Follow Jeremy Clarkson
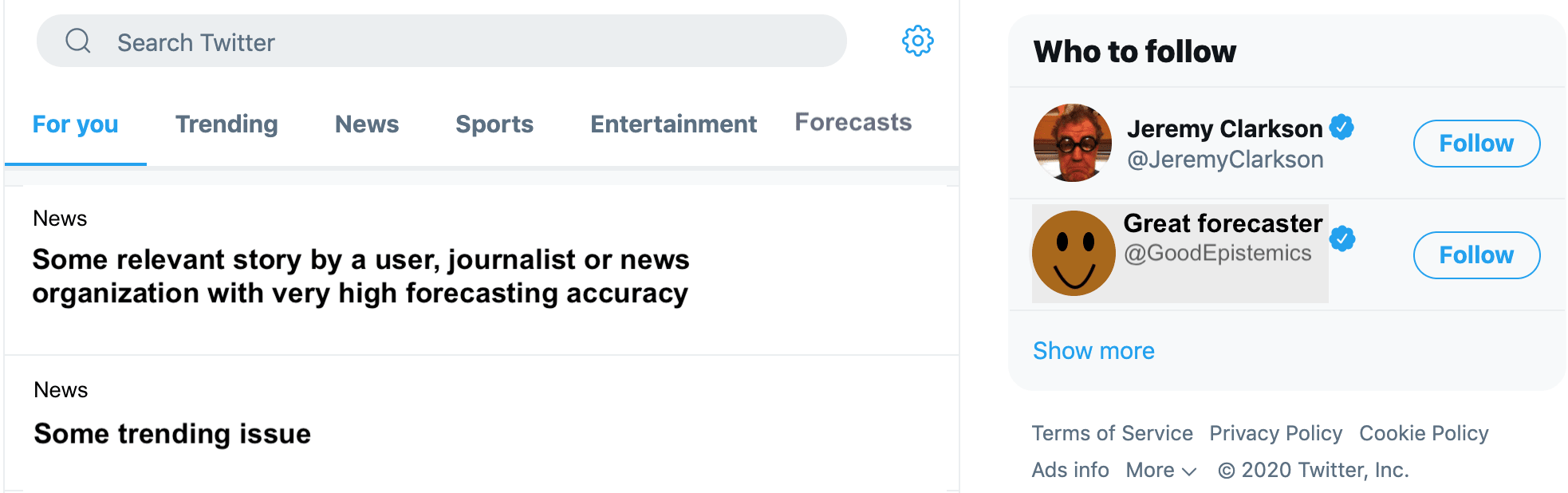Image resolution: width=1568 pixels, height=493 pixels. [x=1476, y=144]
